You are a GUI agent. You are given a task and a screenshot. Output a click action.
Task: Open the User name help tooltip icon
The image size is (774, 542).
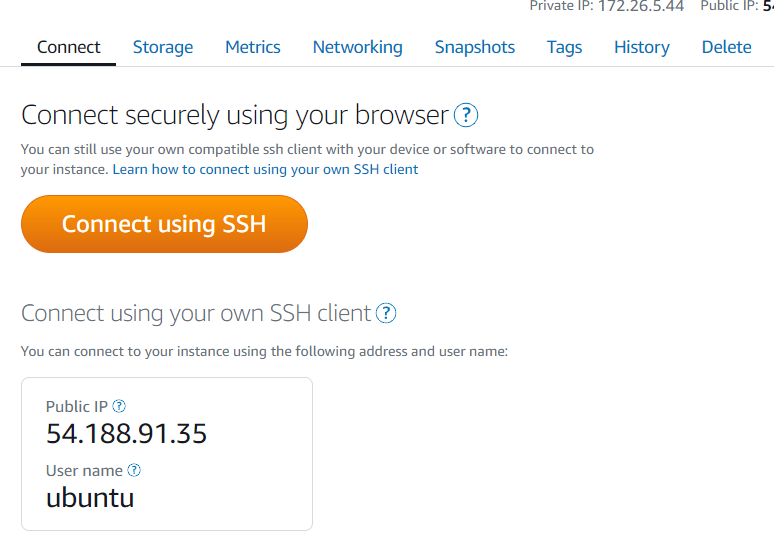pyautogui.click(x=134, y=470)
